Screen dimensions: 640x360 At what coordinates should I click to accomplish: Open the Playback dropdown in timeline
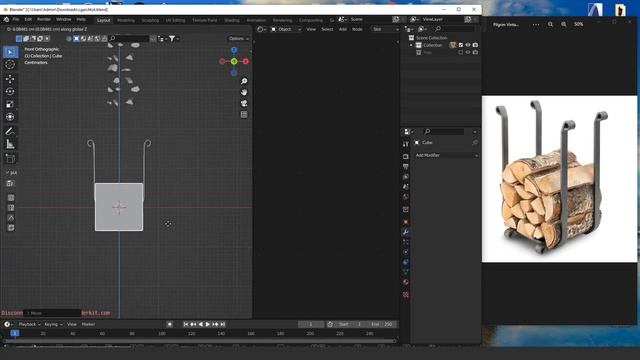(x=29, y=324)
